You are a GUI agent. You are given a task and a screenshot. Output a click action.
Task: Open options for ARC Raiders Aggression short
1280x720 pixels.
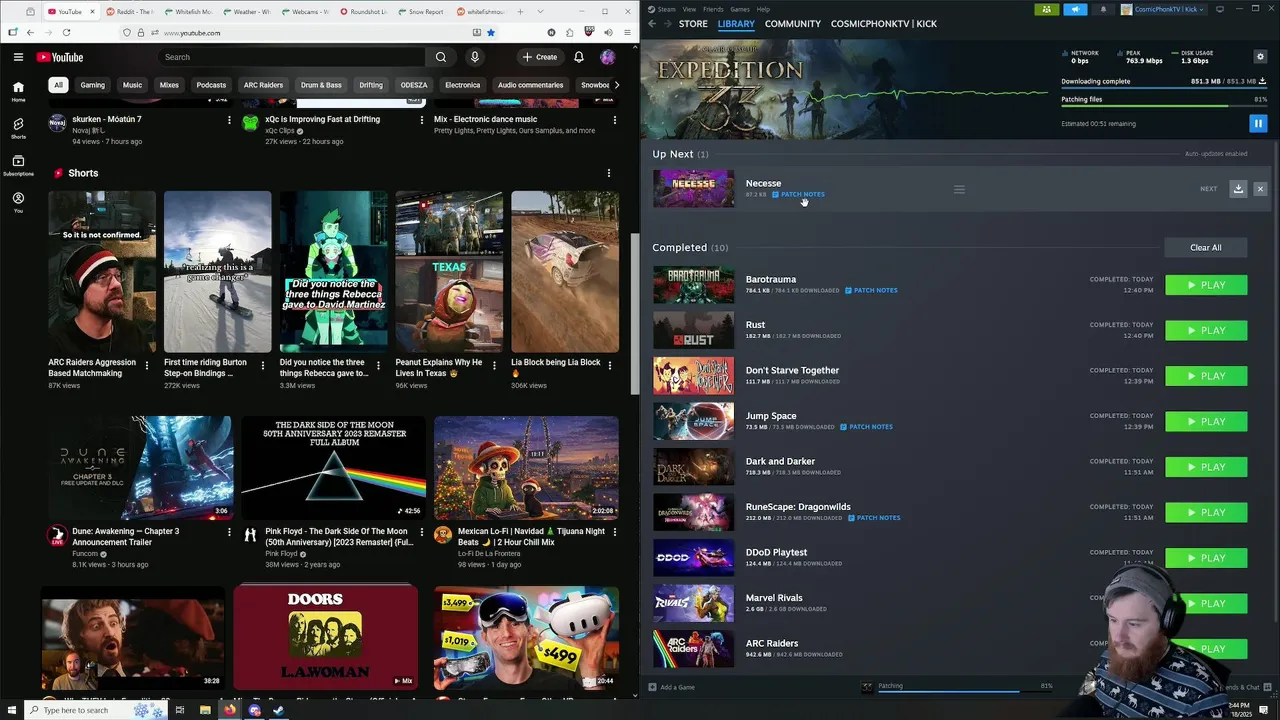pos(147,365)
